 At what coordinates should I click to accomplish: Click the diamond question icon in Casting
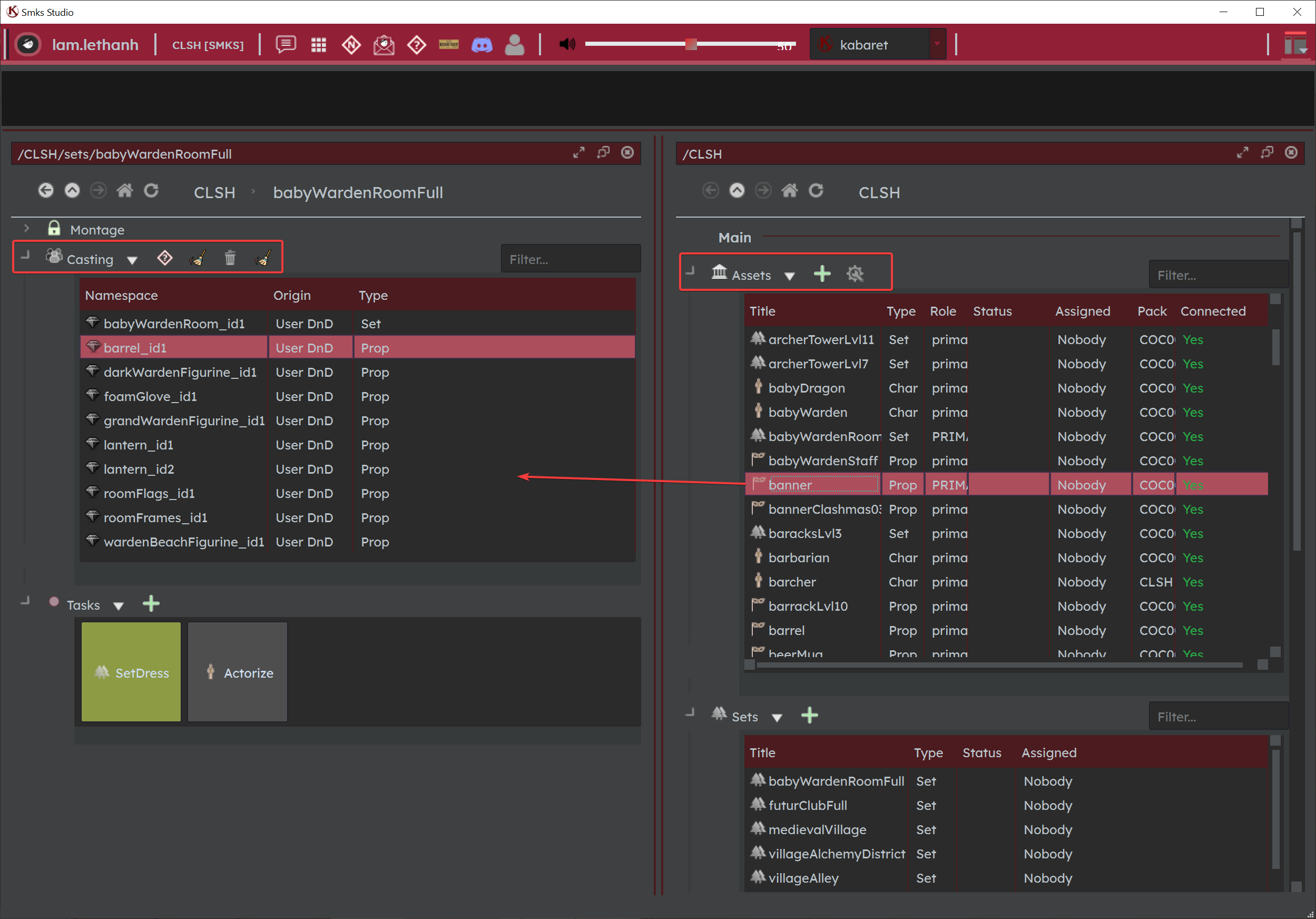tap(164, 258)
